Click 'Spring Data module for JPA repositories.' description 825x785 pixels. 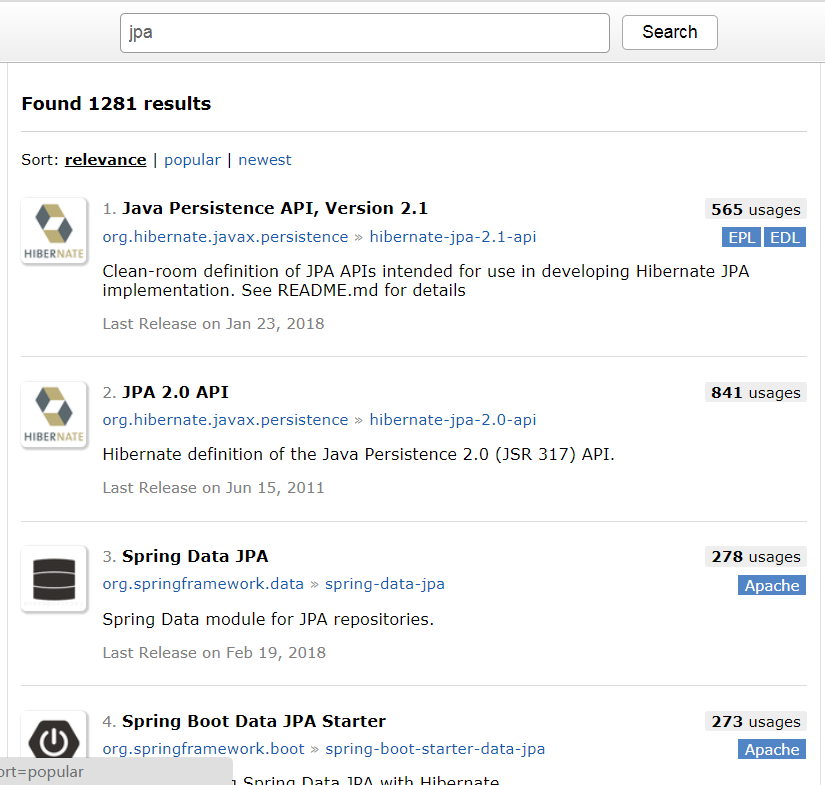click(x=268, y=619)
